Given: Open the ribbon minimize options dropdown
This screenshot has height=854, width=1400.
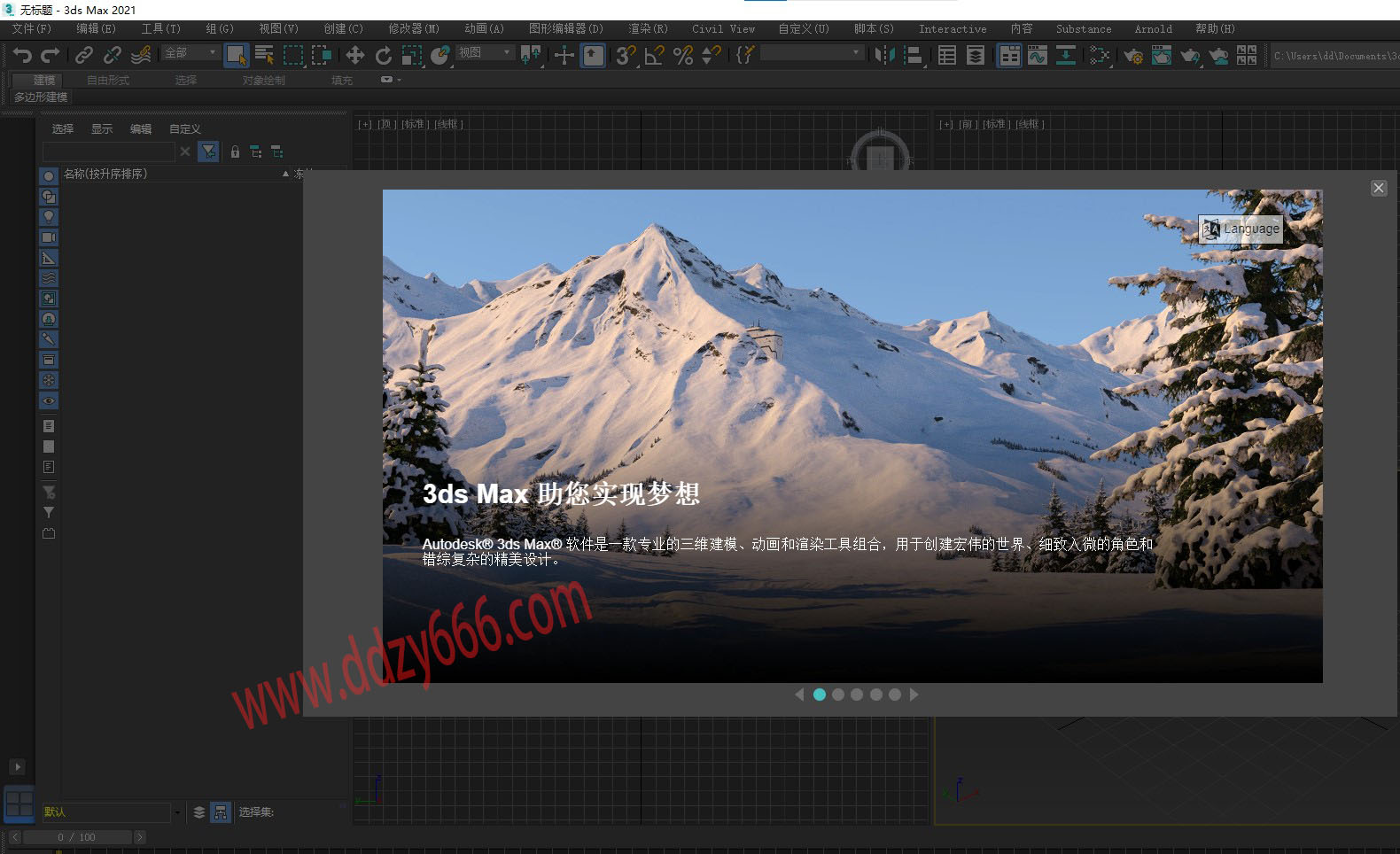Looking at the screenshot, I should click(x=391, y=80).
